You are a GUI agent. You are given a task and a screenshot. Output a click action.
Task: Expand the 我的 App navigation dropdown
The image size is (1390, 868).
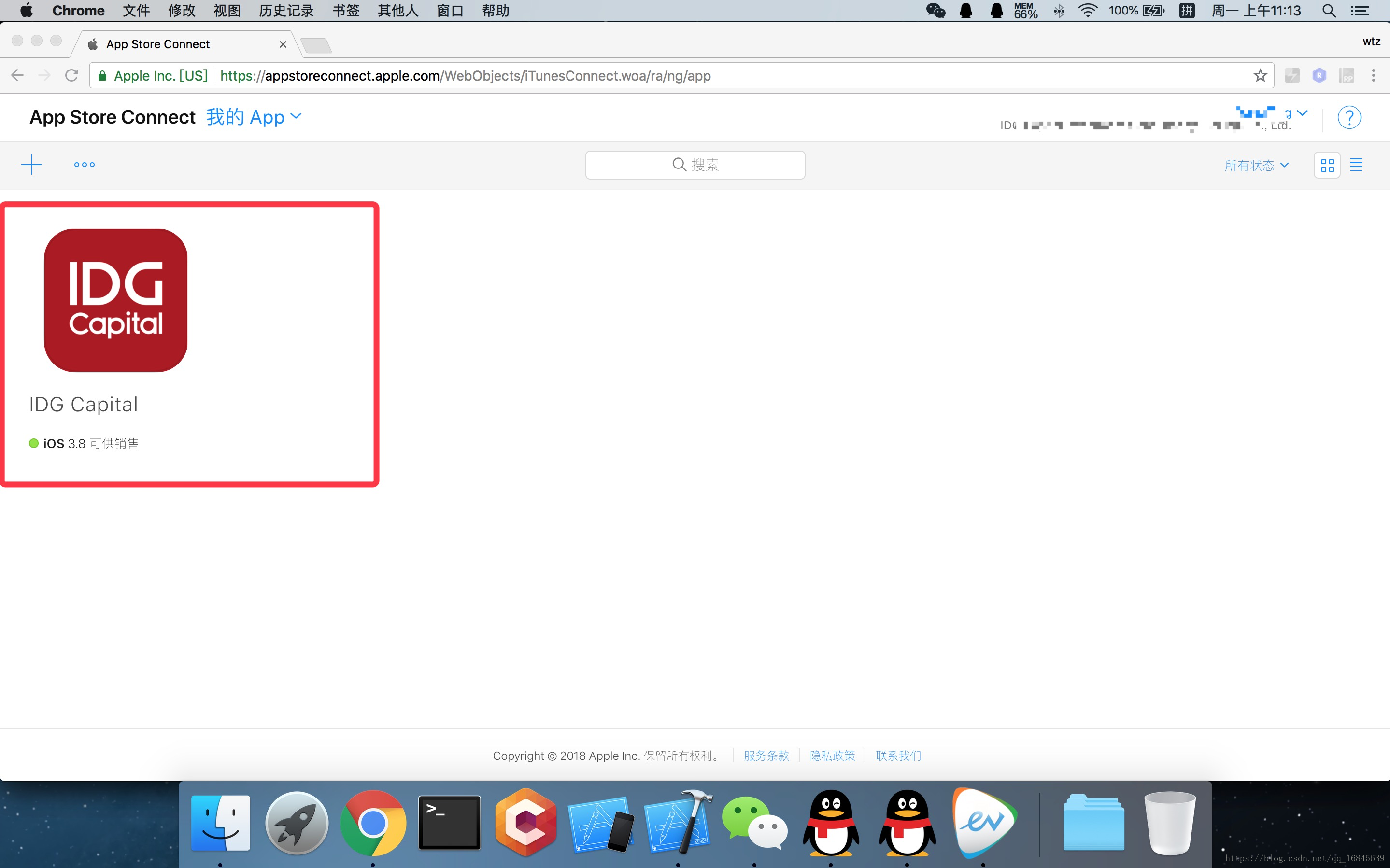(254, 117)
